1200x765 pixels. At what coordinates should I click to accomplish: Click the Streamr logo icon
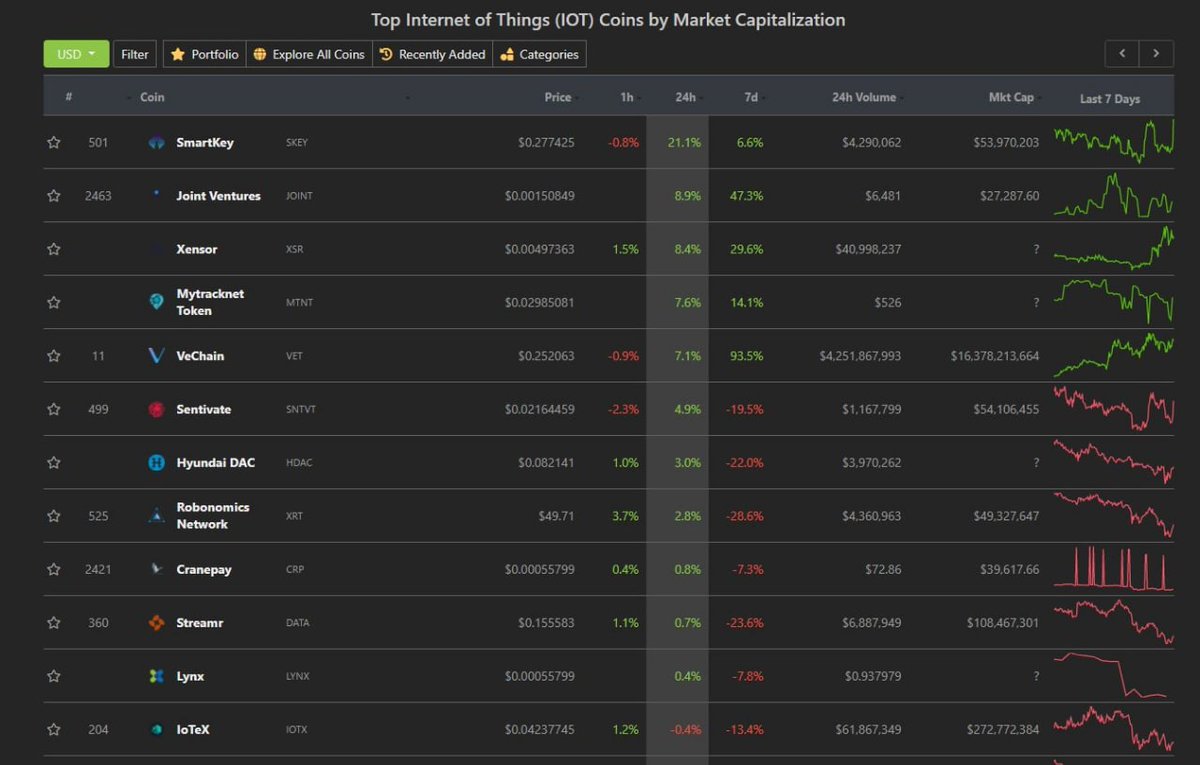click(156, 623)
